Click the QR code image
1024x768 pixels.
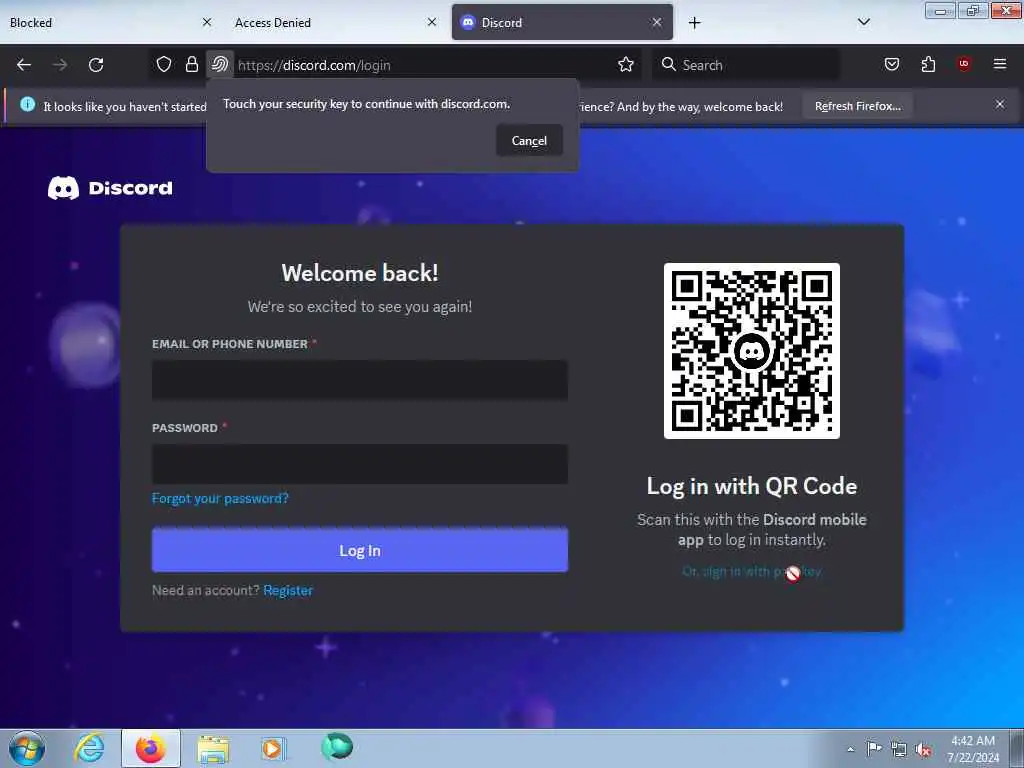tap(752, 351)
